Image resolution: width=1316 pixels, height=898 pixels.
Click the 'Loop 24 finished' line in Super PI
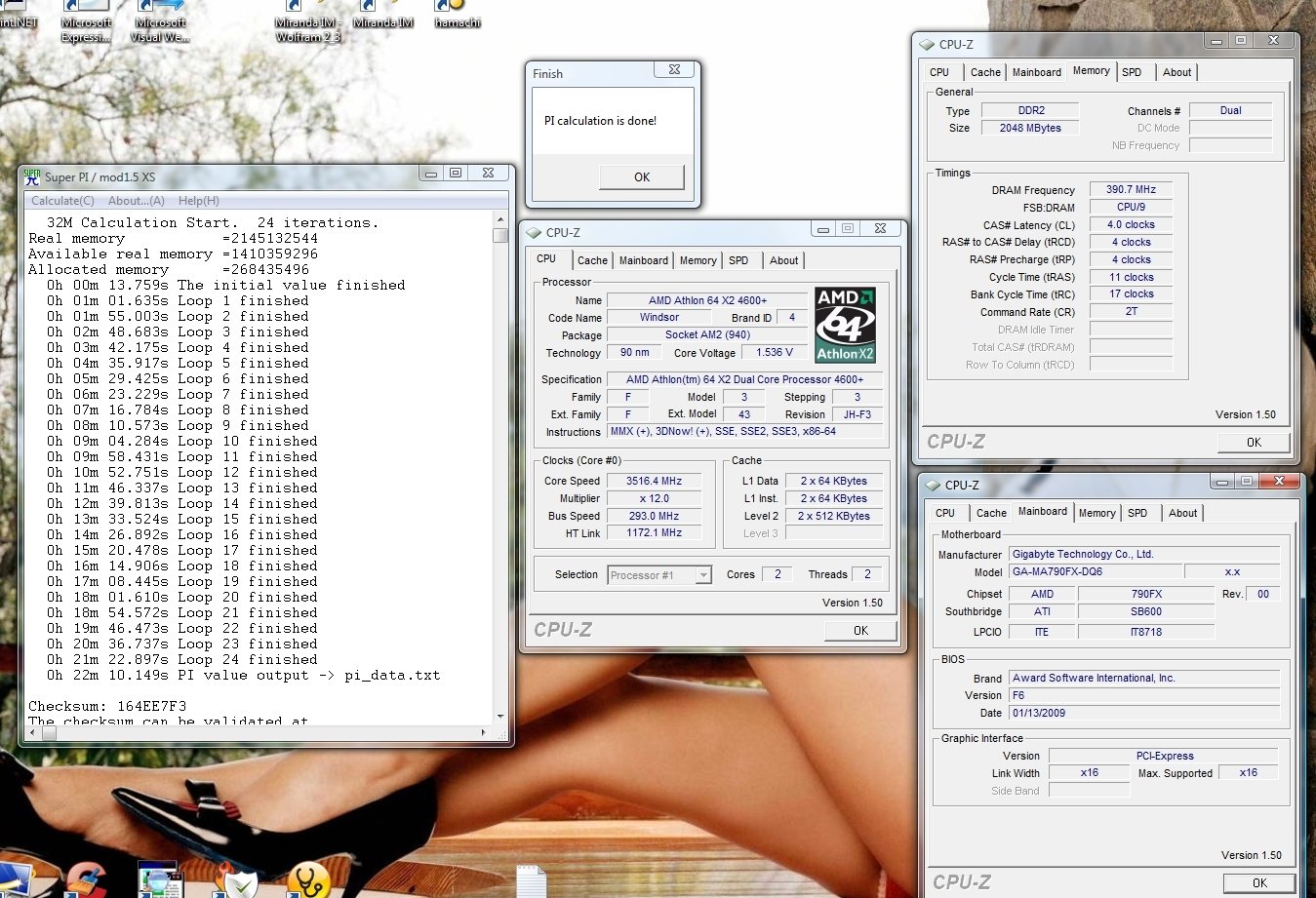pyautogui.click(x=182, y=659)
